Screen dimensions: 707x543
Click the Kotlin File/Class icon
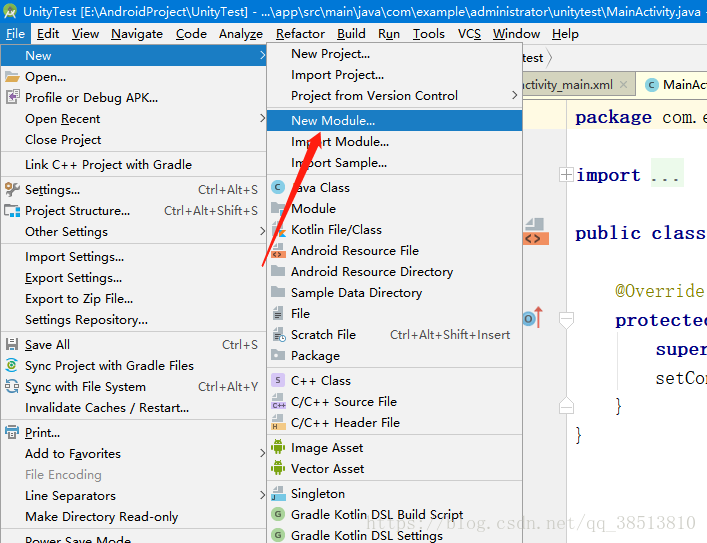click(x=278, y=230)
